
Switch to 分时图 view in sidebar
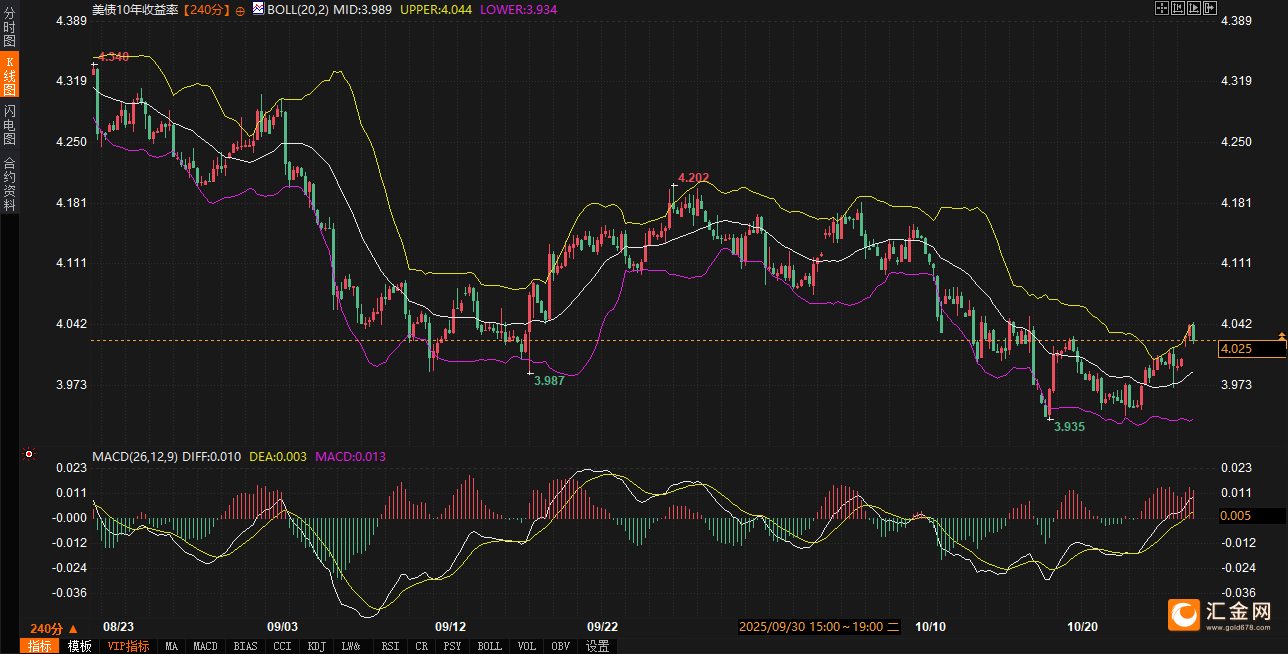(x=9, y=22)
